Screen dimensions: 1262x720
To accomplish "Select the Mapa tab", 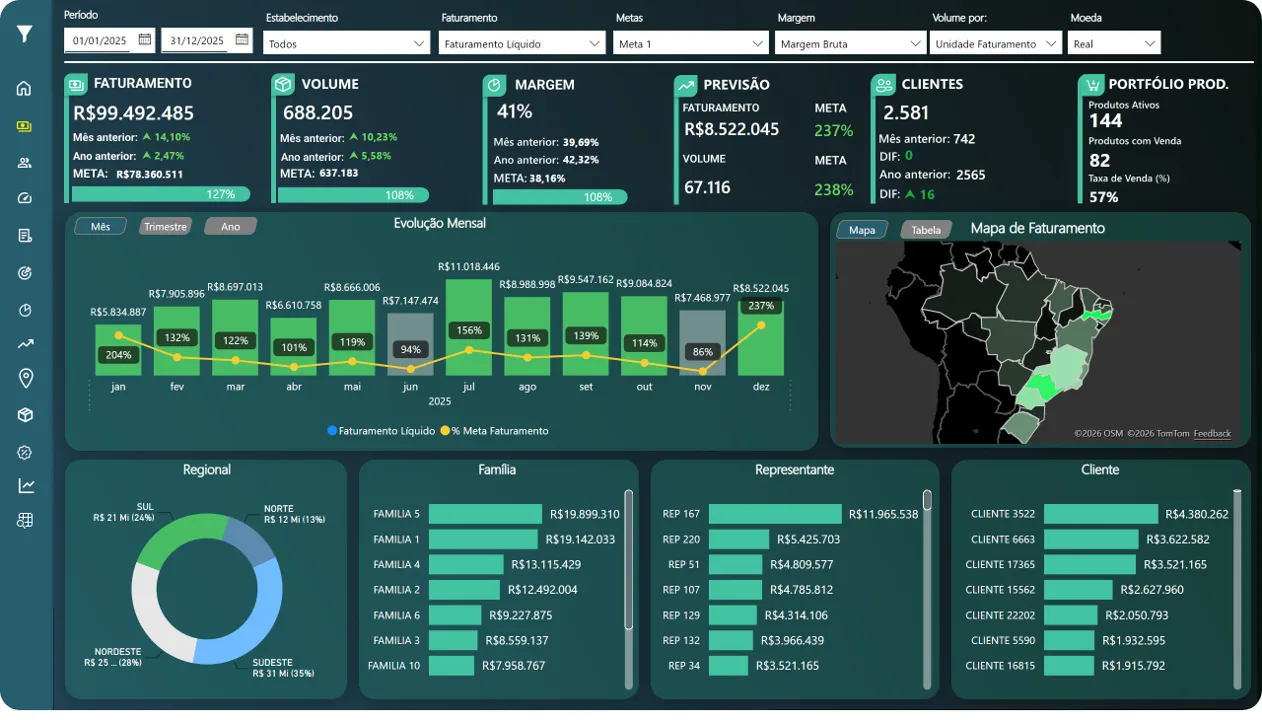I will pos(862,230).
